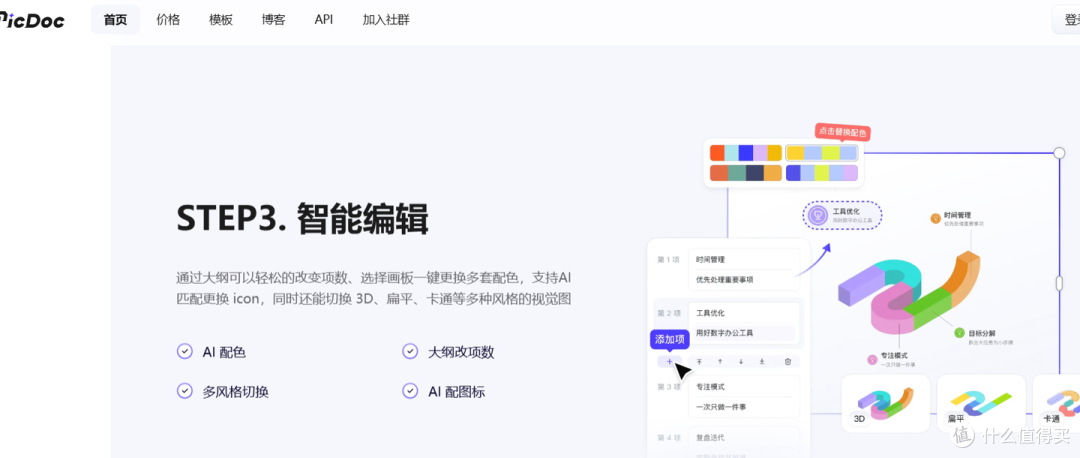The image size is (1080, 458).
Task: Click the 点击替换配色 tooltip
Action: pyautogui.click(x=841, y=132)
